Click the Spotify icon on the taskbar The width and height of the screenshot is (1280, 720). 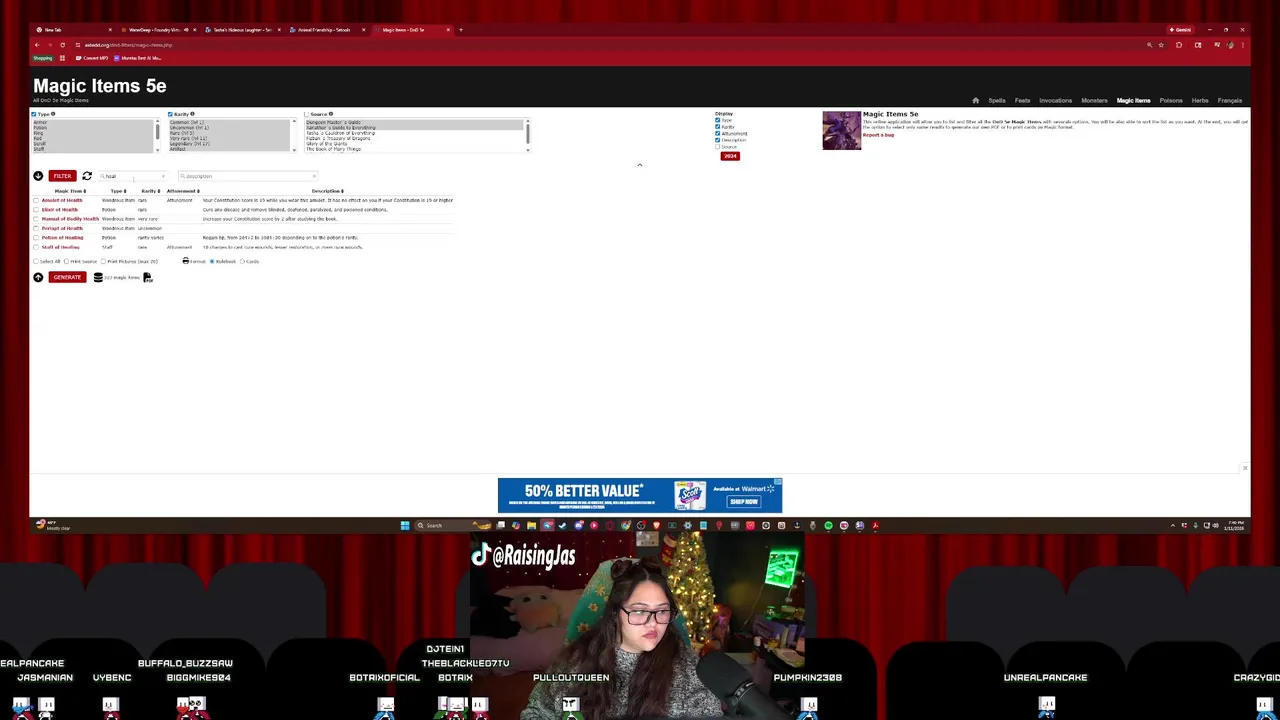[x=828, y=525]
